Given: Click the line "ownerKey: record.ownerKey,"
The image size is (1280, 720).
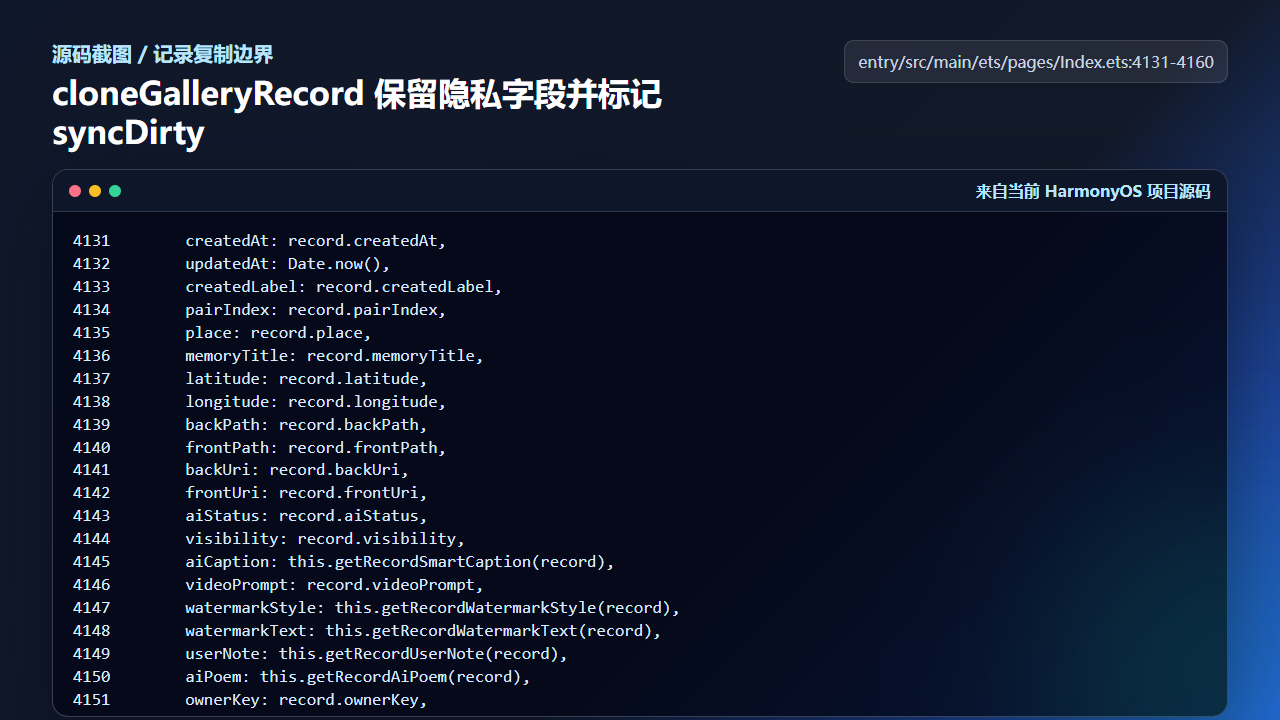Looking at the screenshot, I should (x=307, y=700).
